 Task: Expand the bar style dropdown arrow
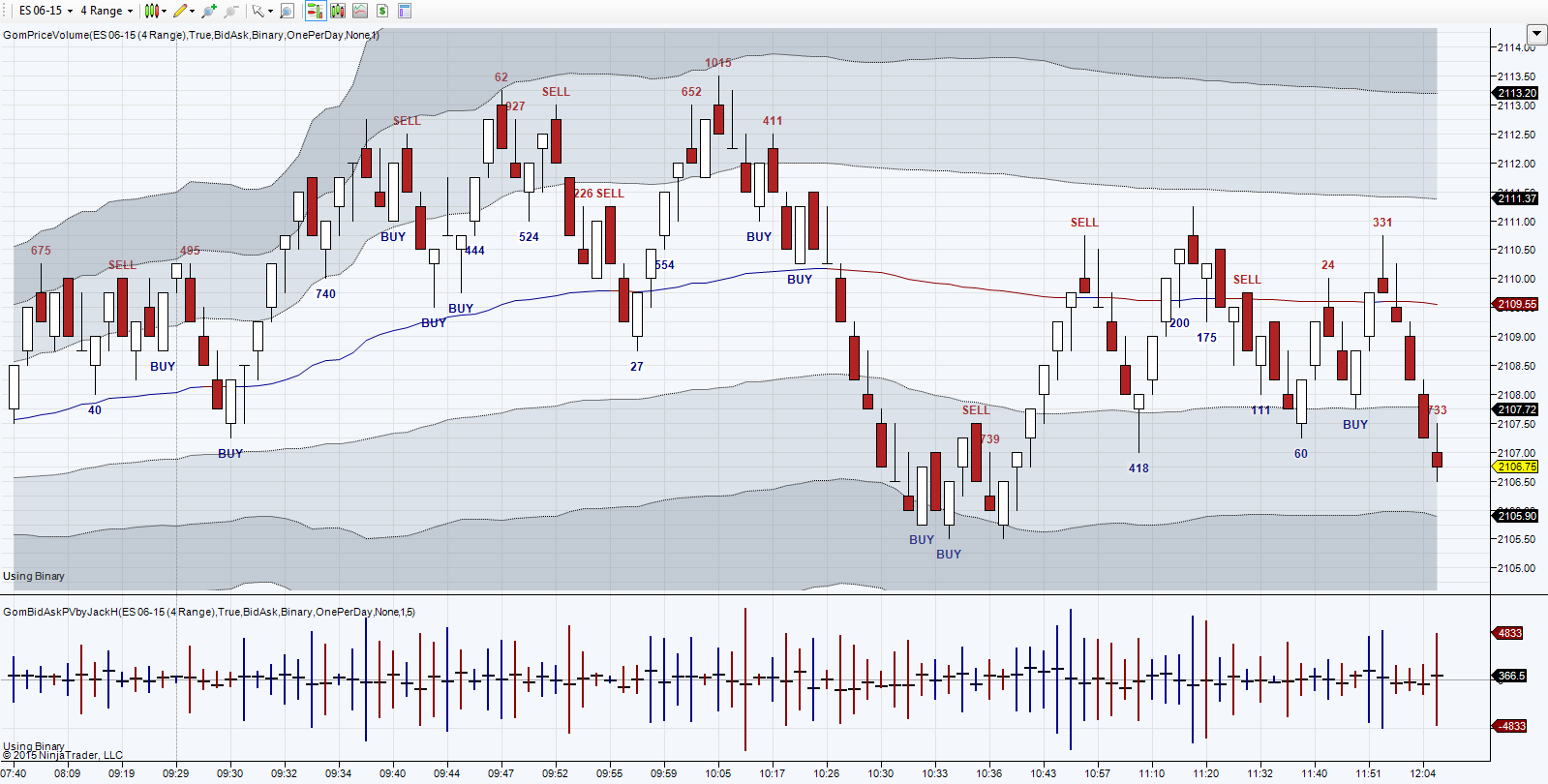(x=164, y=12)
